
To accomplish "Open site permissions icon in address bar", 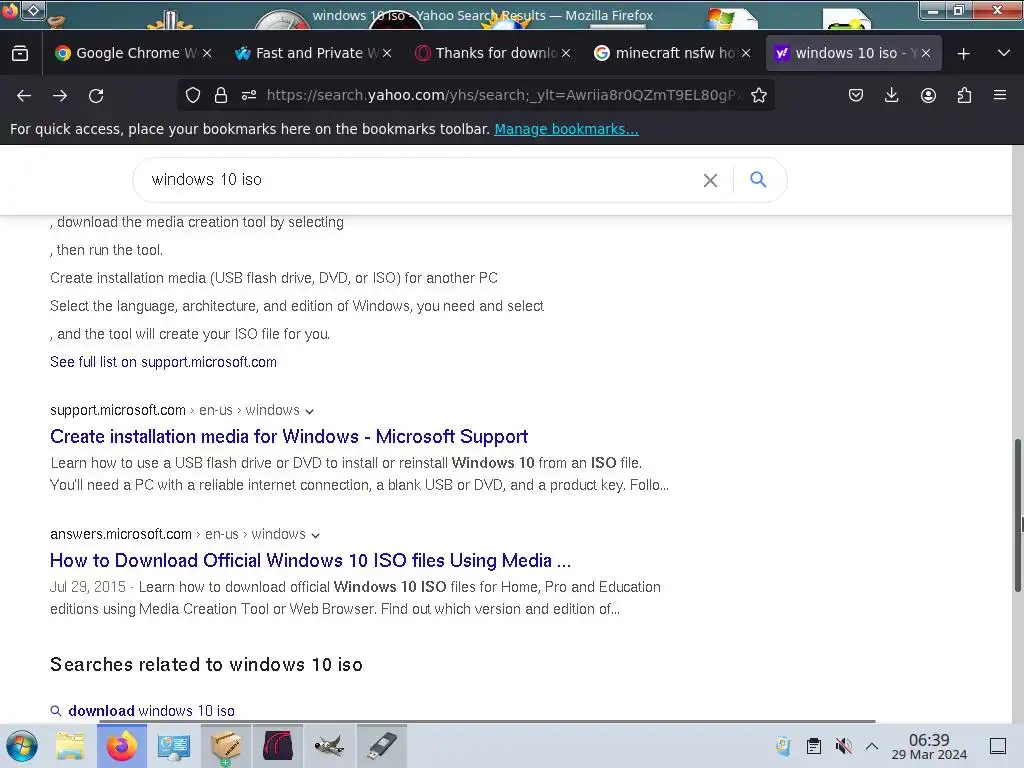I will click(249, 95).
